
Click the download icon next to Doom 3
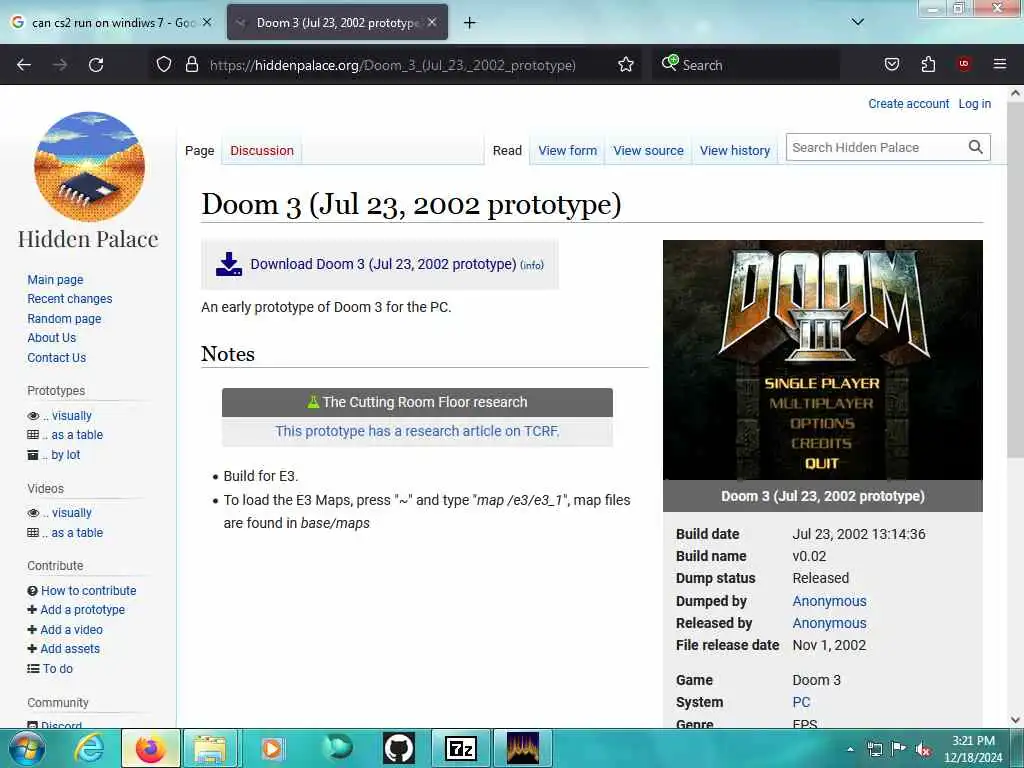(x=229, y=264)
